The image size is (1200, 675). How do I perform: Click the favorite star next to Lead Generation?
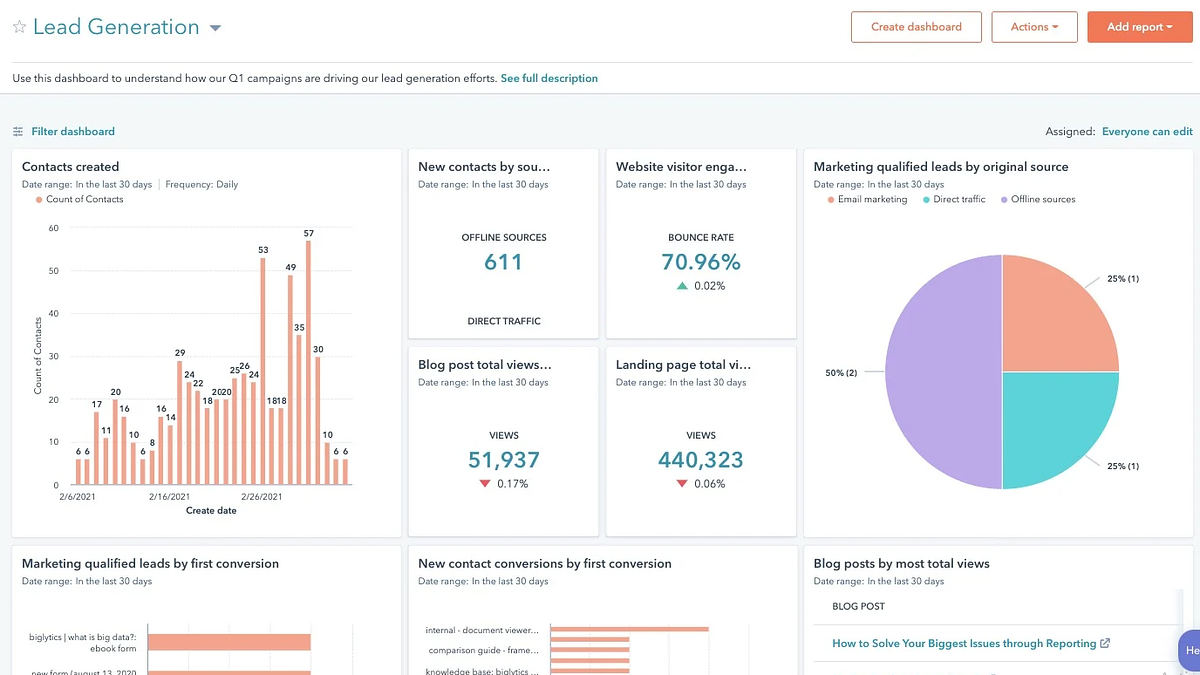18,28
